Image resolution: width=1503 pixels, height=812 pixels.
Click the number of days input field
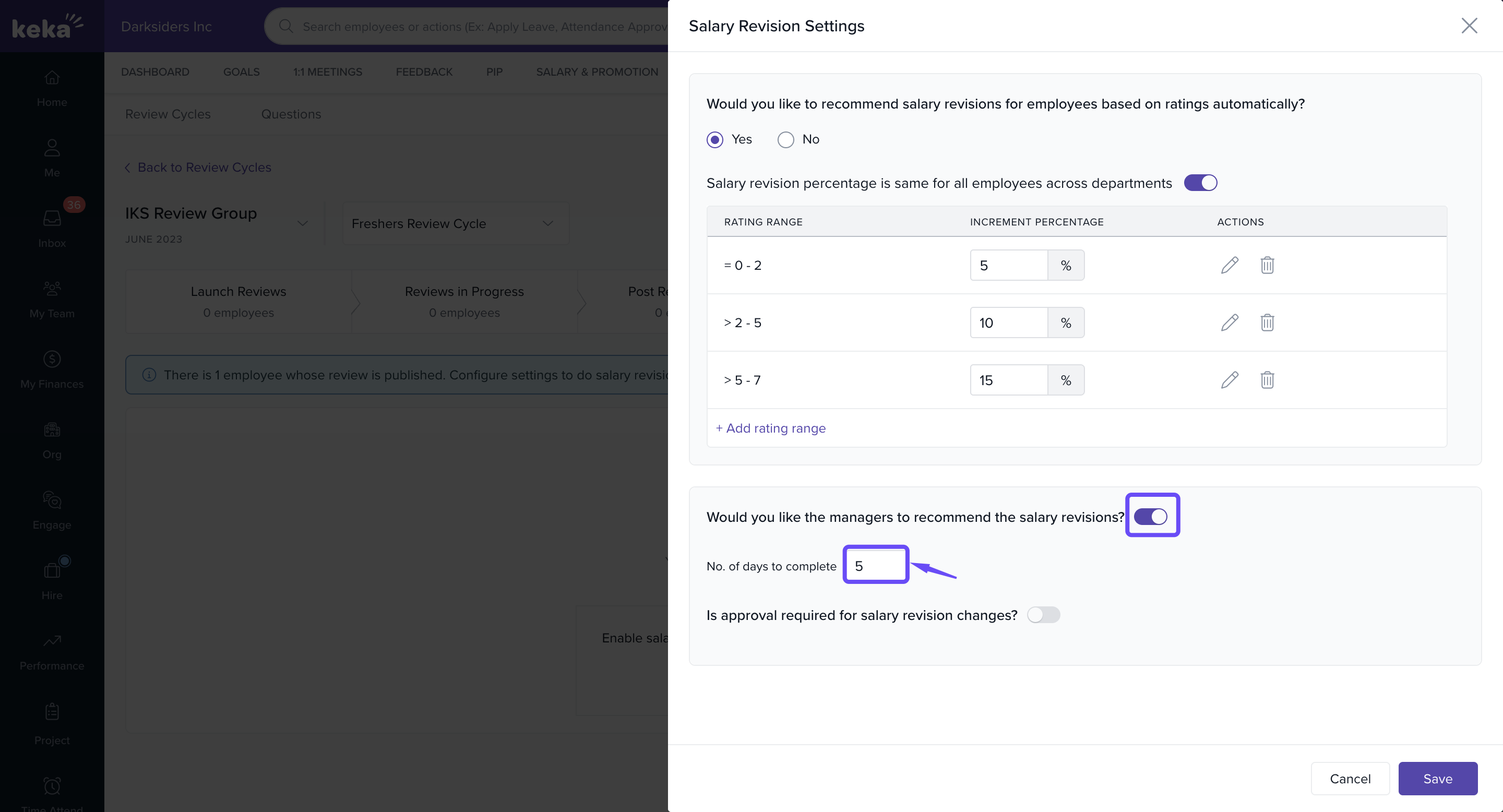(x=875, y=565)
